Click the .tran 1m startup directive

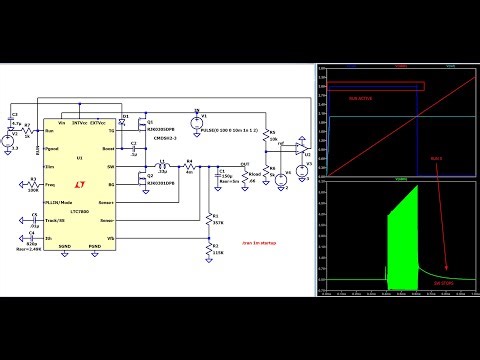pos(259,243)
